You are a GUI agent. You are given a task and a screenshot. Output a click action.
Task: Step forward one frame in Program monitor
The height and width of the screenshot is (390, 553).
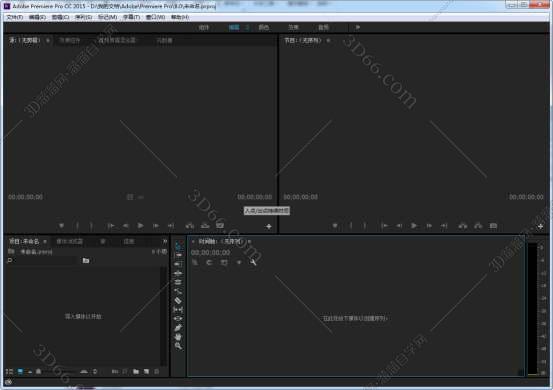pos(429,226)
